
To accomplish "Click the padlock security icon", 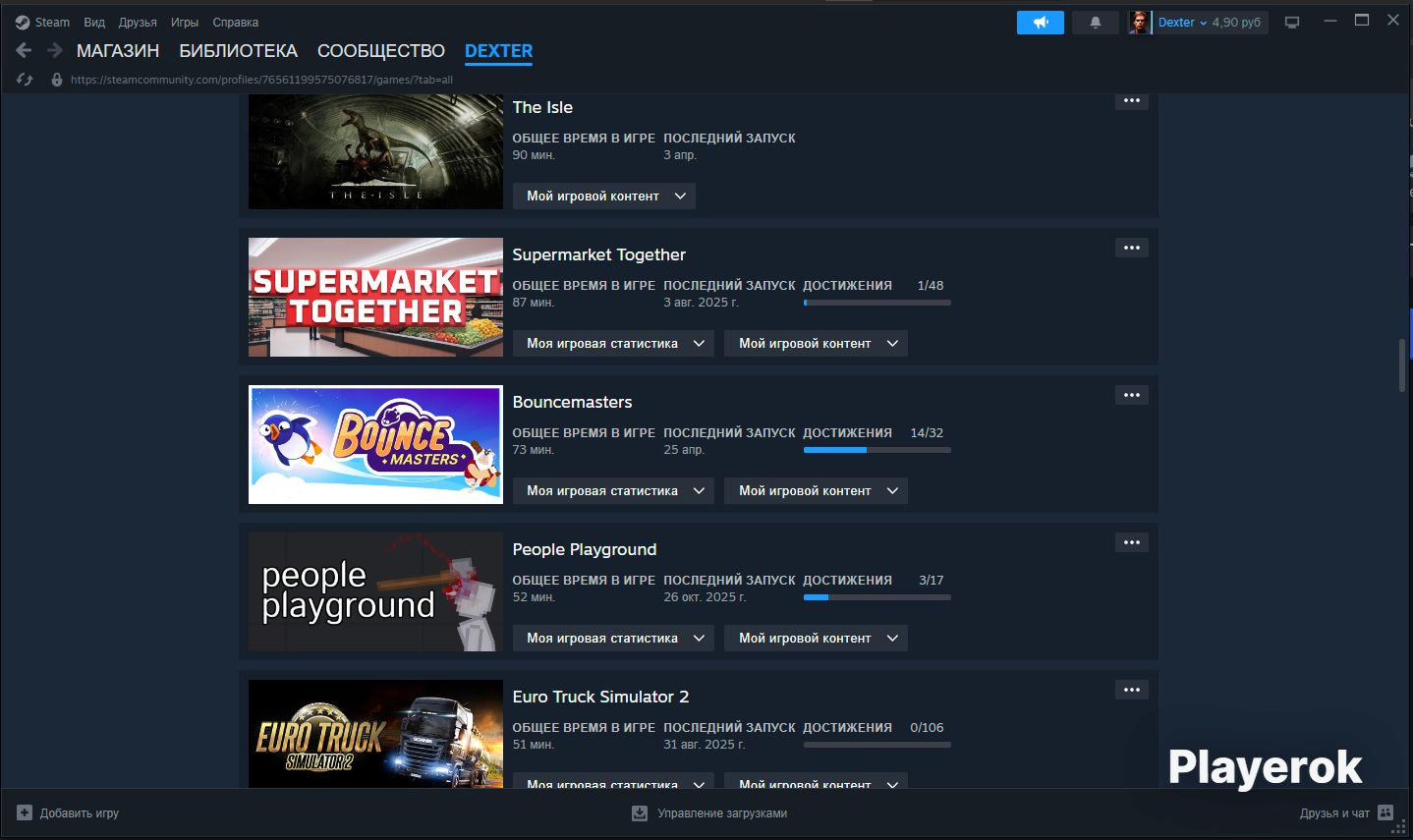I will (57, 80).
